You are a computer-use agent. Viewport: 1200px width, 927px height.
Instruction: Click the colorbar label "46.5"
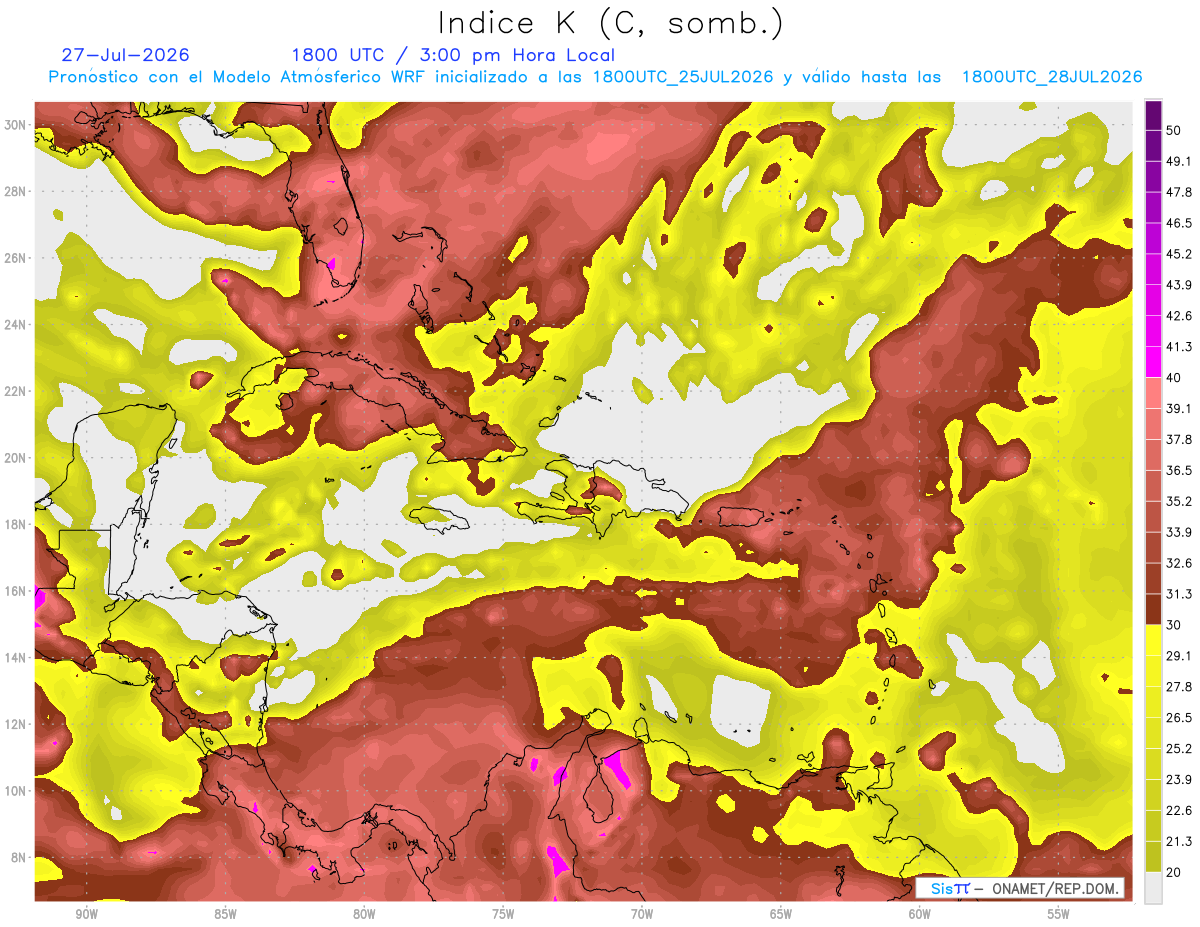pyautogui.click(x=1179, y=223)
